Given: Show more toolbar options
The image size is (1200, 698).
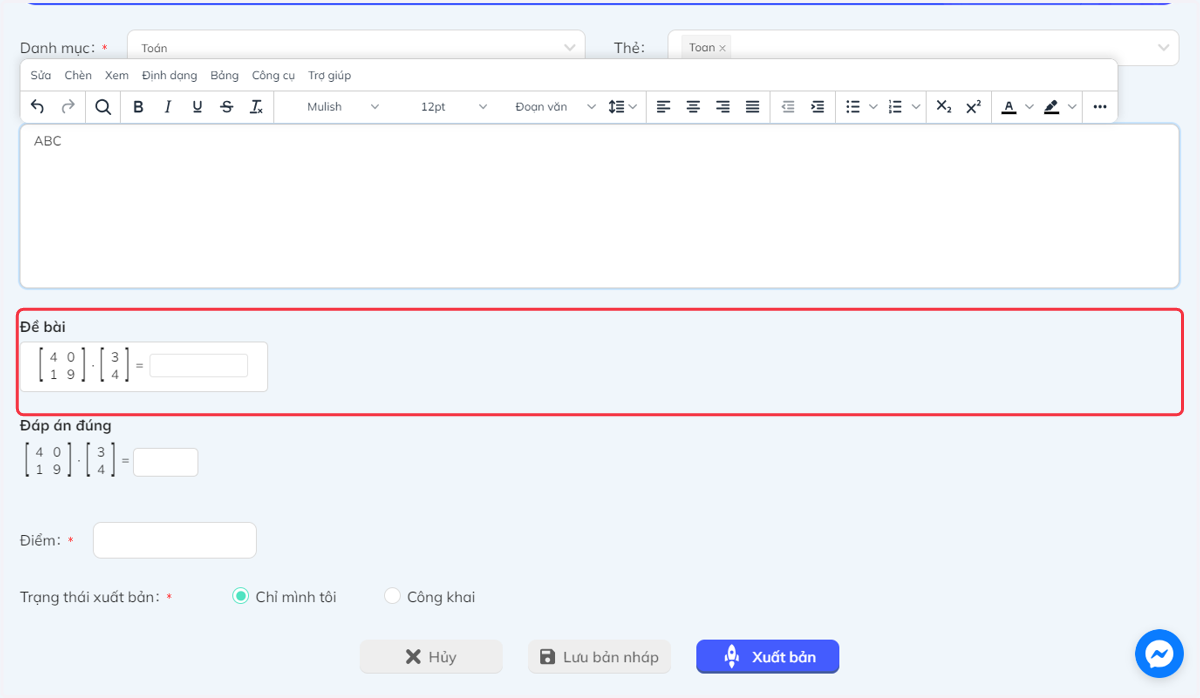Looking at the screenshot, I should (1100, 107).
